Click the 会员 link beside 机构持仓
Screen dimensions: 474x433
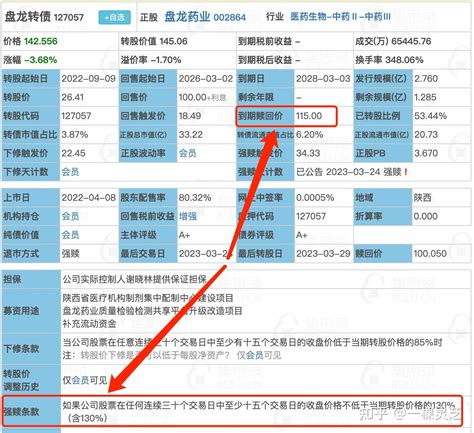point(70,216)
